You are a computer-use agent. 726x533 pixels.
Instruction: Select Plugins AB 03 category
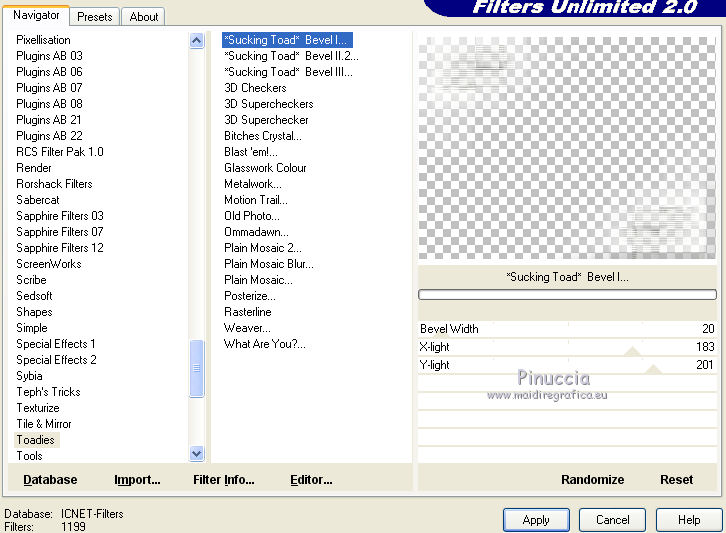pos(50,56)
